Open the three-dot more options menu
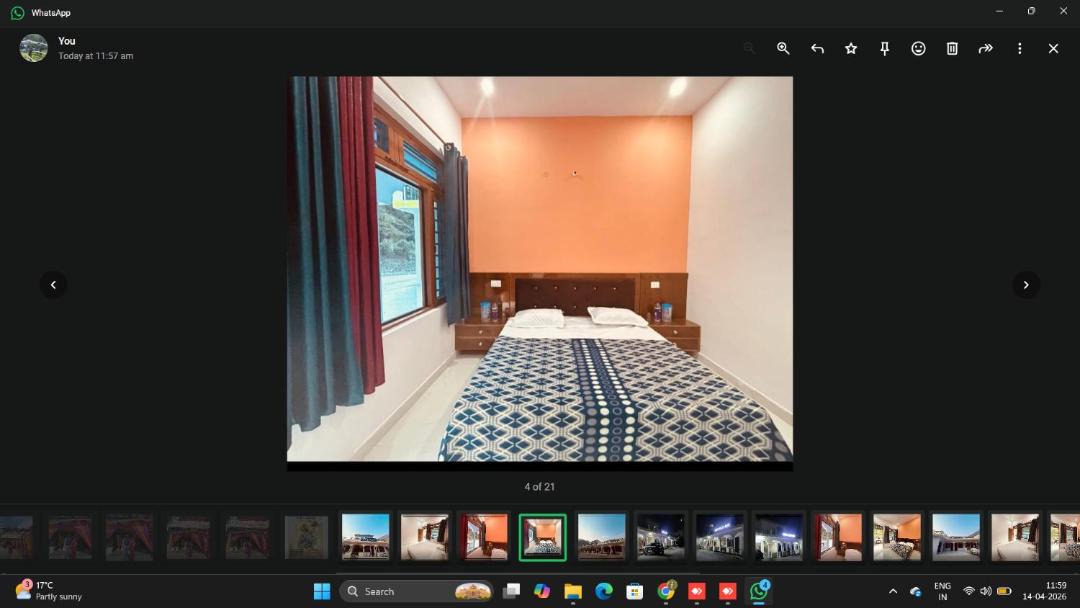 coord(1019,48)
